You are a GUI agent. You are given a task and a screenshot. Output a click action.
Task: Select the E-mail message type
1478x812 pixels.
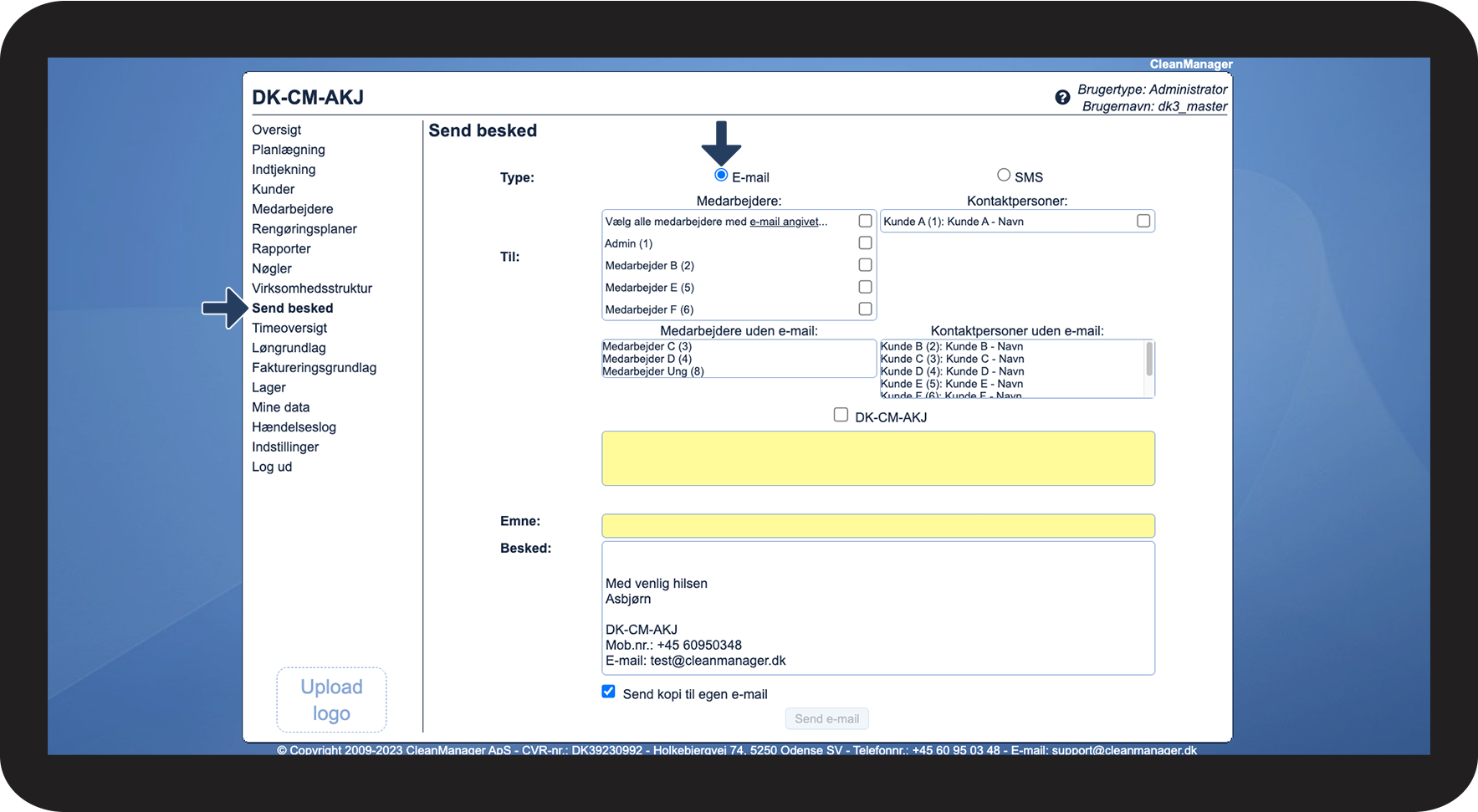(721, 176)
